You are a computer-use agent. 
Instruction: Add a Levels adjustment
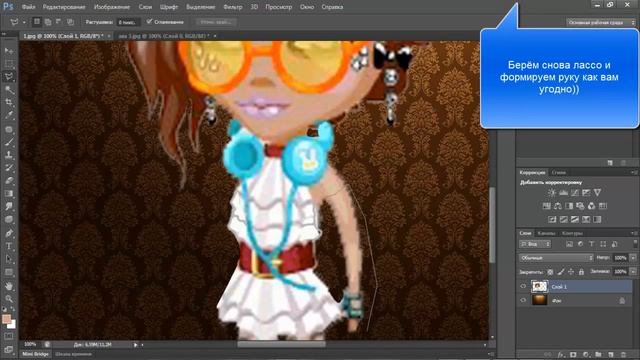(x=563, y=193)
